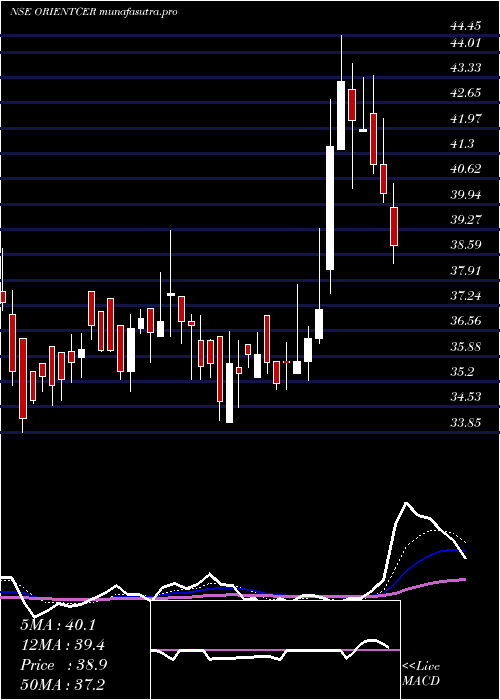Click the last red candlestick on the right
500x700 pixels.
[394, 226]
